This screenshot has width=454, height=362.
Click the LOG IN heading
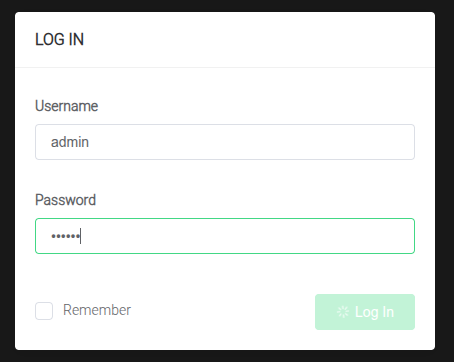(60, 39)
